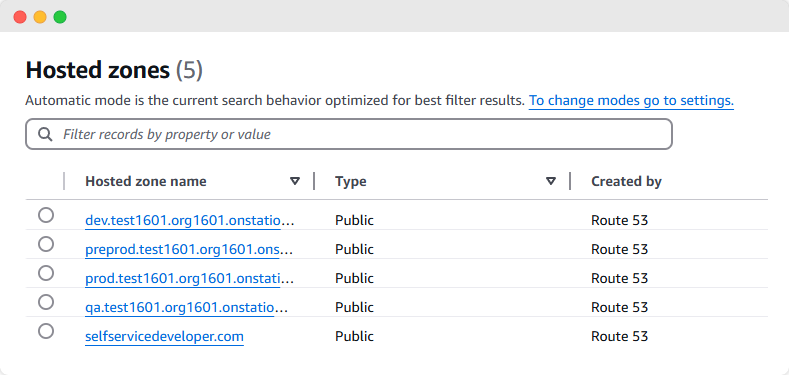The width and height of the screenshot is (789, 375).
Task: Click the Hosted zone name column header
Action: click(x=146, y=181)
